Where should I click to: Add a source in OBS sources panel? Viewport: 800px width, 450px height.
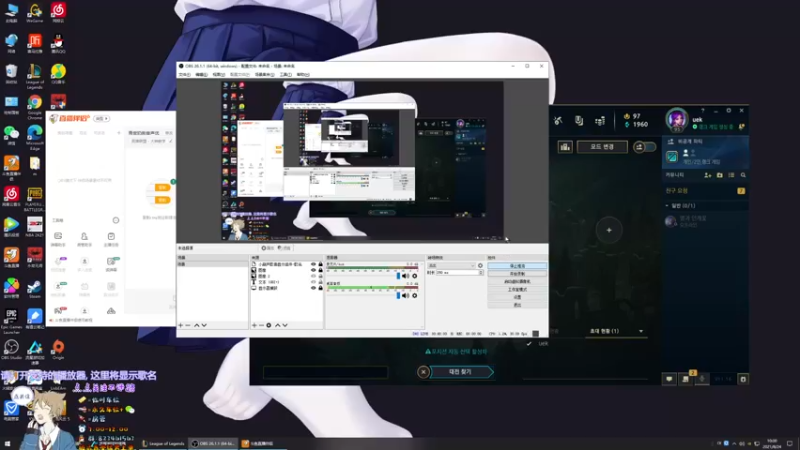[254, 325]
